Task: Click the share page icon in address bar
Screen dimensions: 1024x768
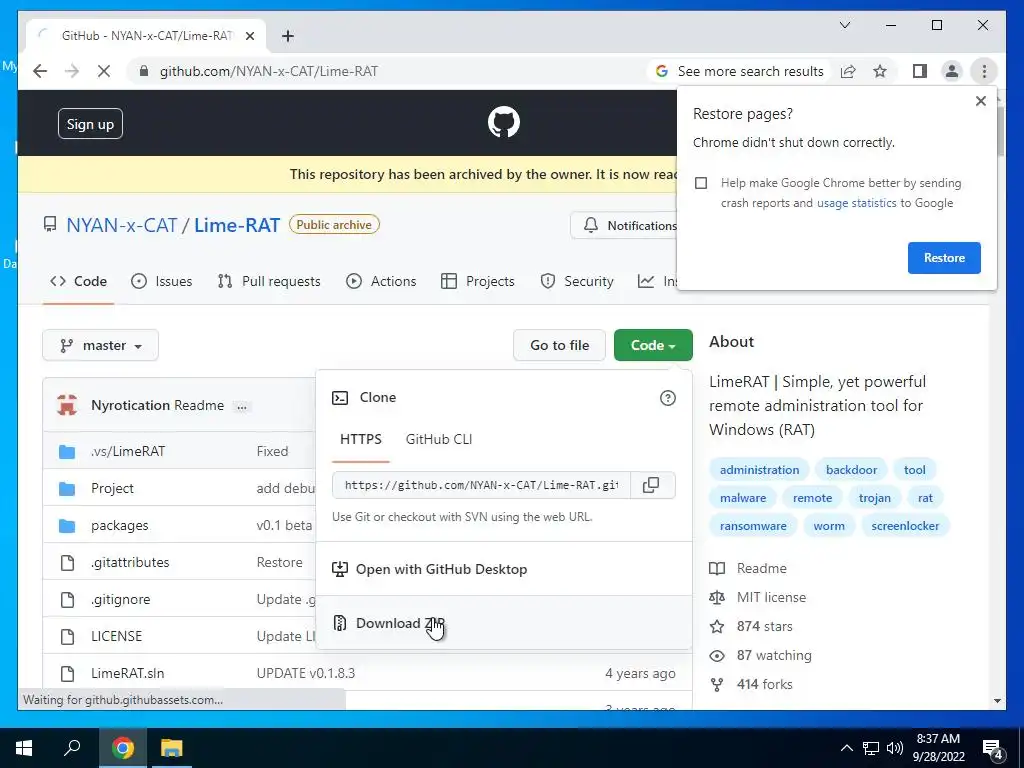Action: [848, 71]
